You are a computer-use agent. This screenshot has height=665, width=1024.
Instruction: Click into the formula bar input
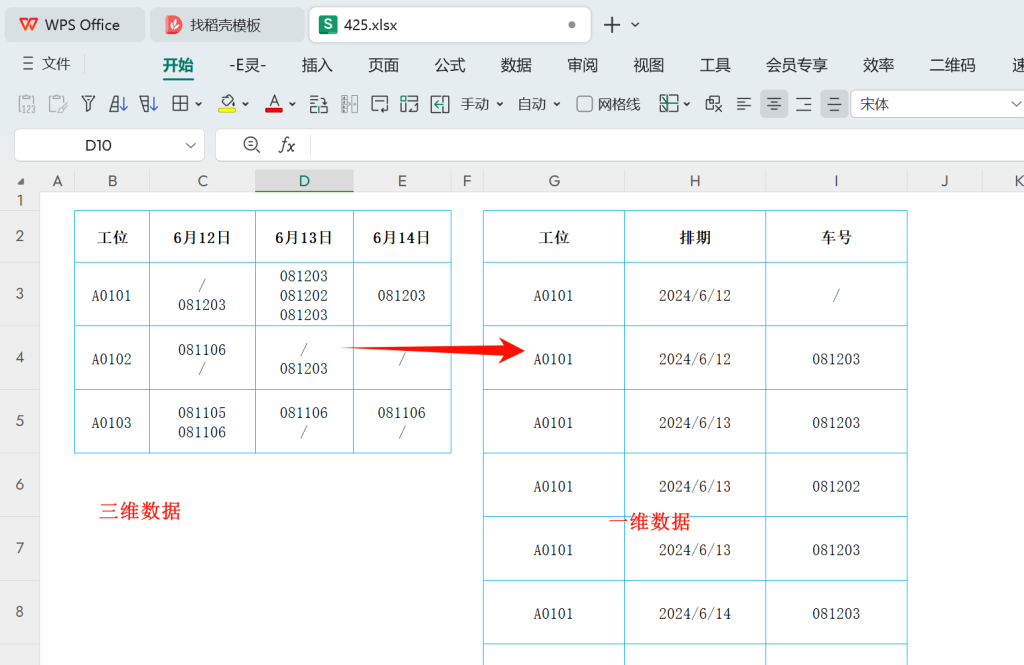pos(666,145)
